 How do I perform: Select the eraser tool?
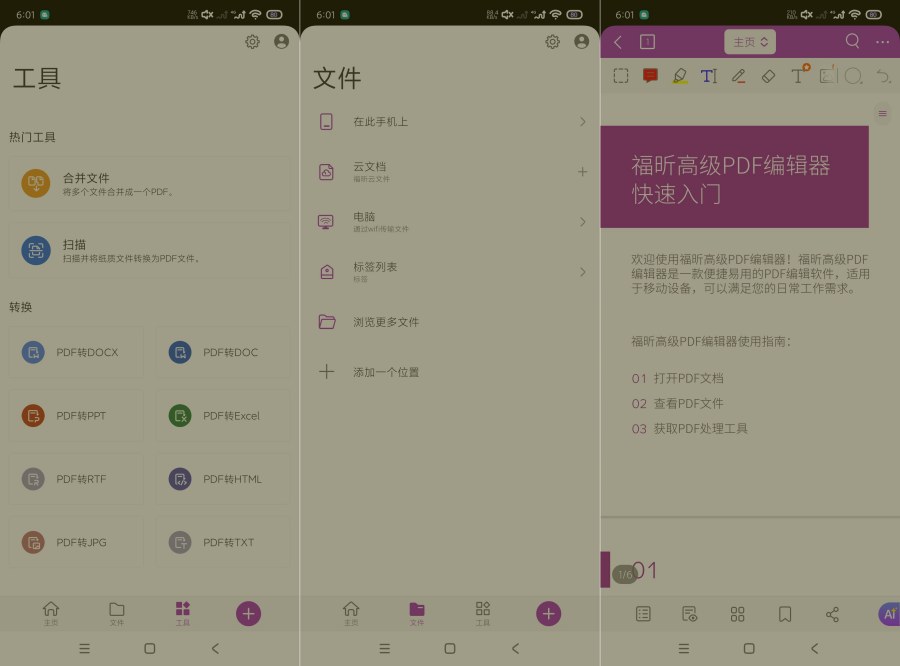pos(768,76)
